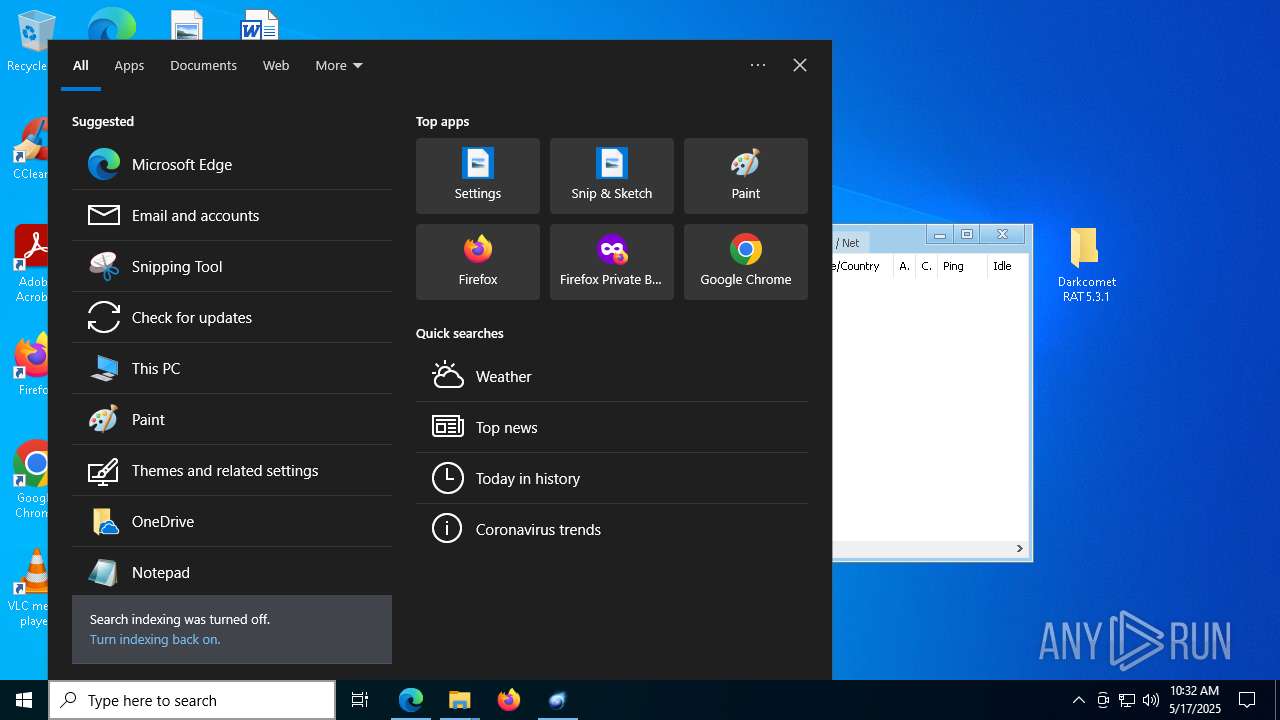
Task: Open safely remove hardware tray icon
Action: [x=1103, y=700]
